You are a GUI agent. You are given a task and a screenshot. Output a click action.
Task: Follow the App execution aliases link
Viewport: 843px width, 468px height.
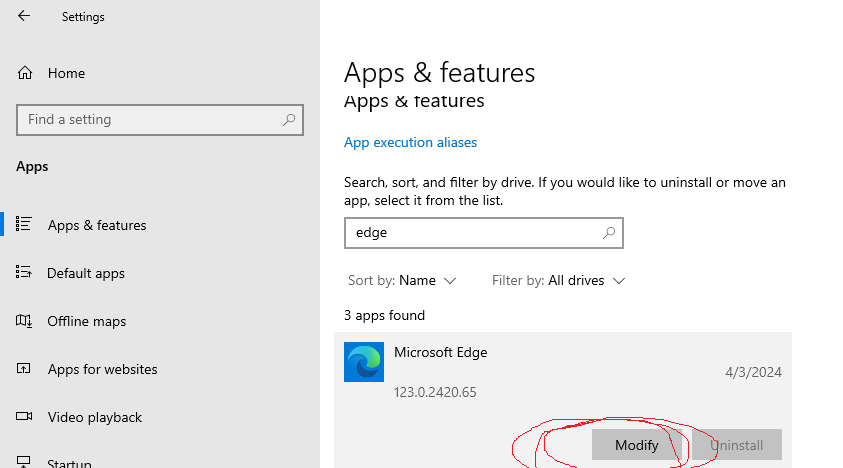click(410, 143)
